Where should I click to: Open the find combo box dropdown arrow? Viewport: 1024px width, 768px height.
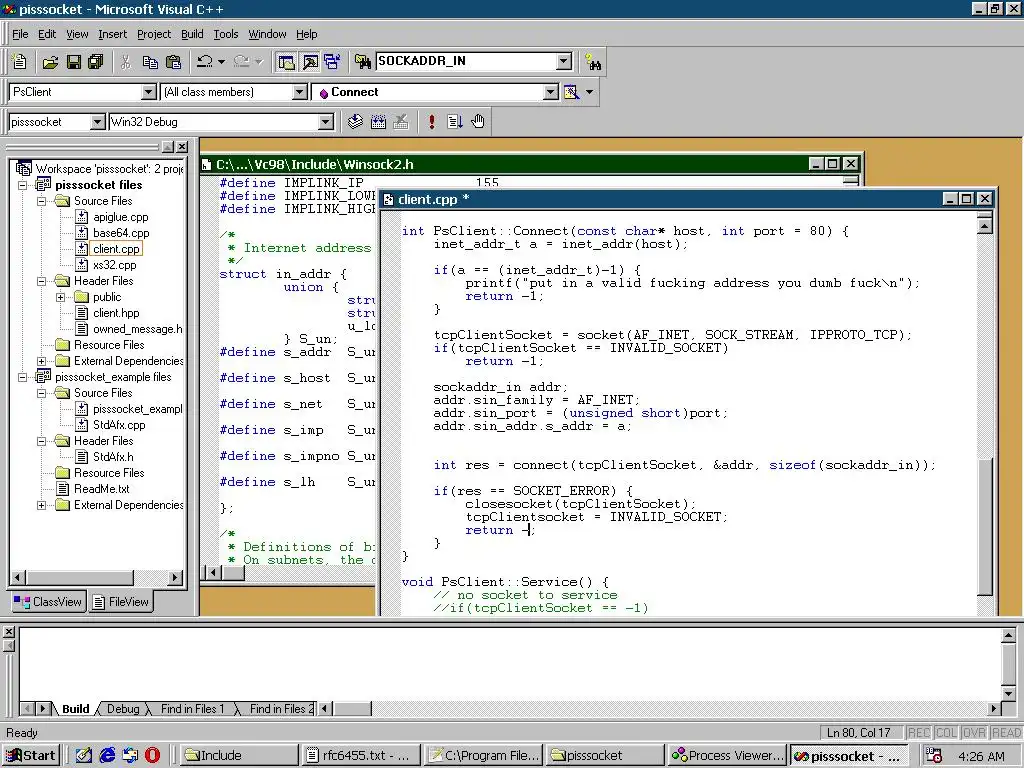pos(564,61)
